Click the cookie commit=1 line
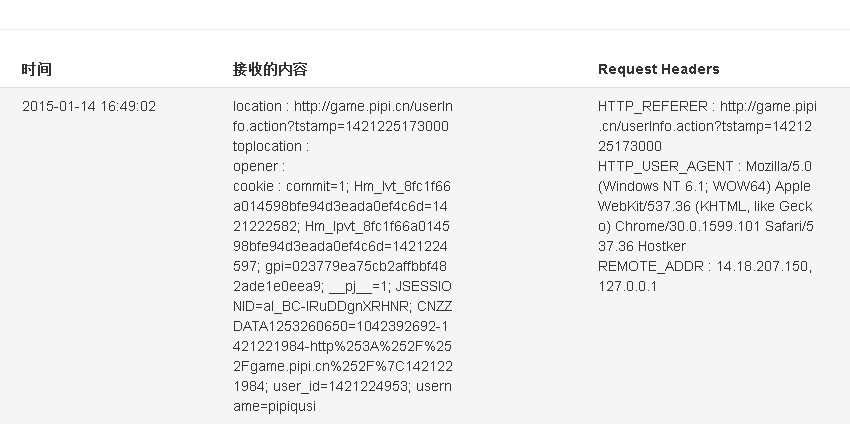Image resolution: width=850 pixels, height=441 pixels. coord(342,186)
